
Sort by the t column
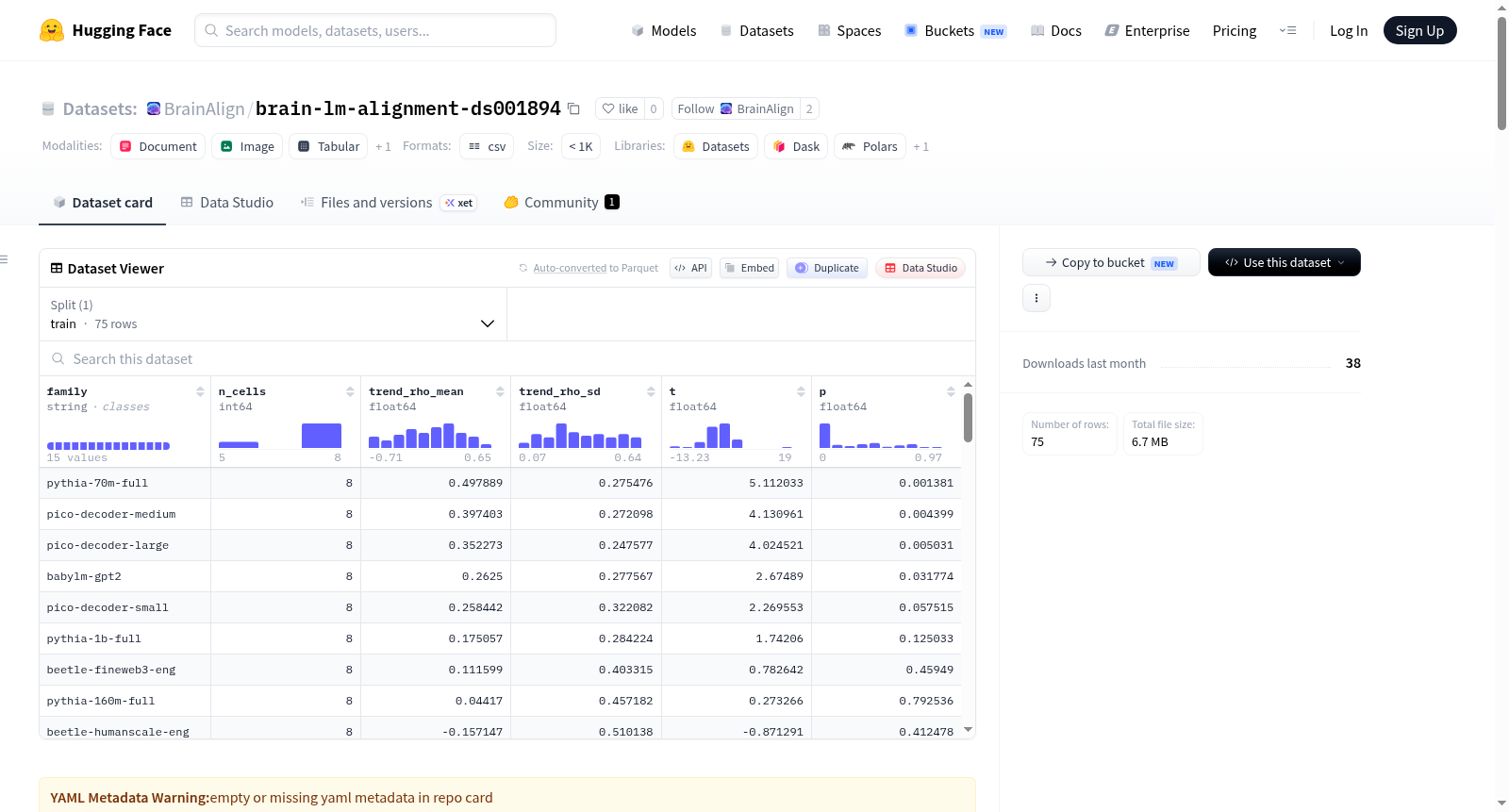click(801, 391)
